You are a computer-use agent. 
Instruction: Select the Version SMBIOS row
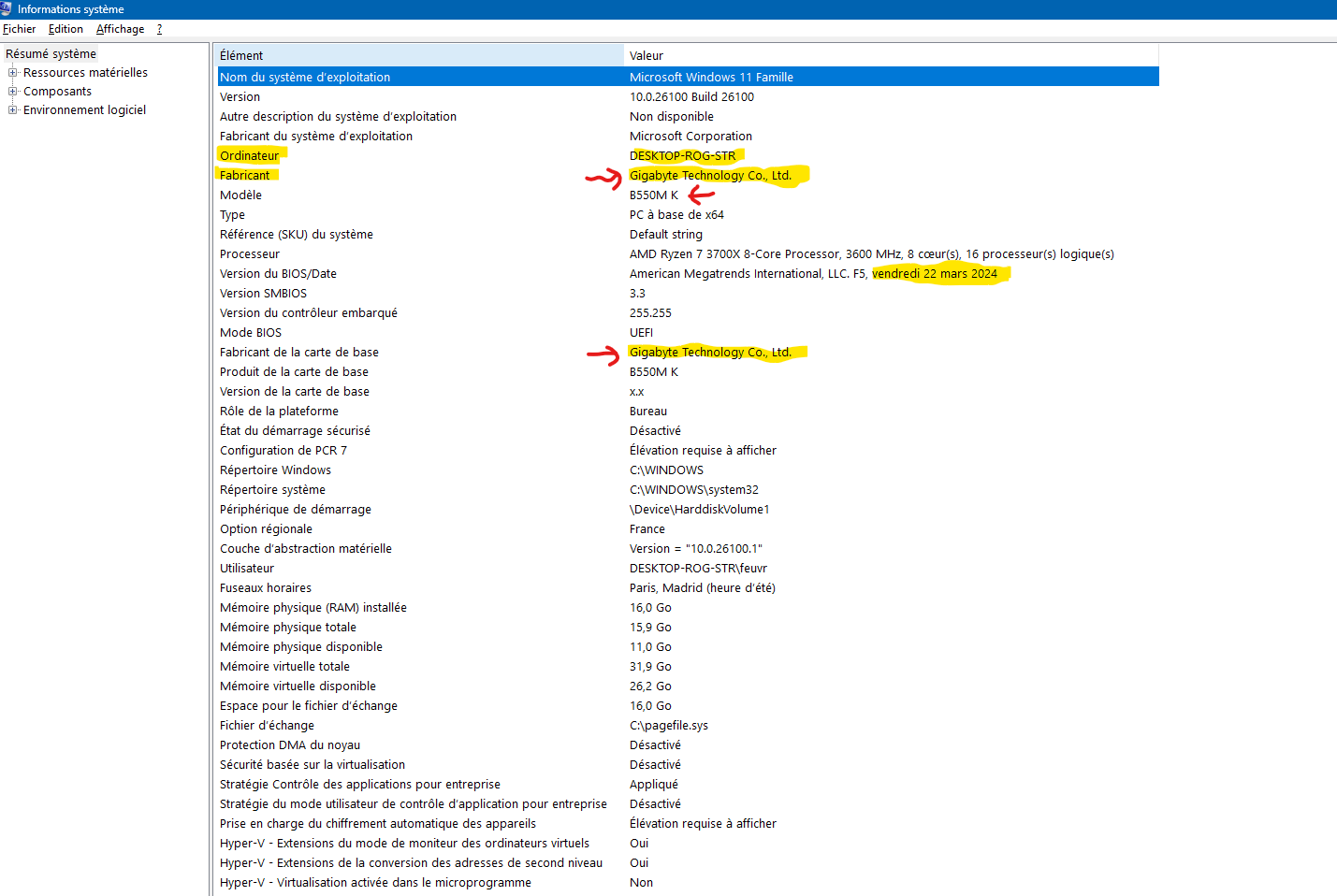click(263, 294)
